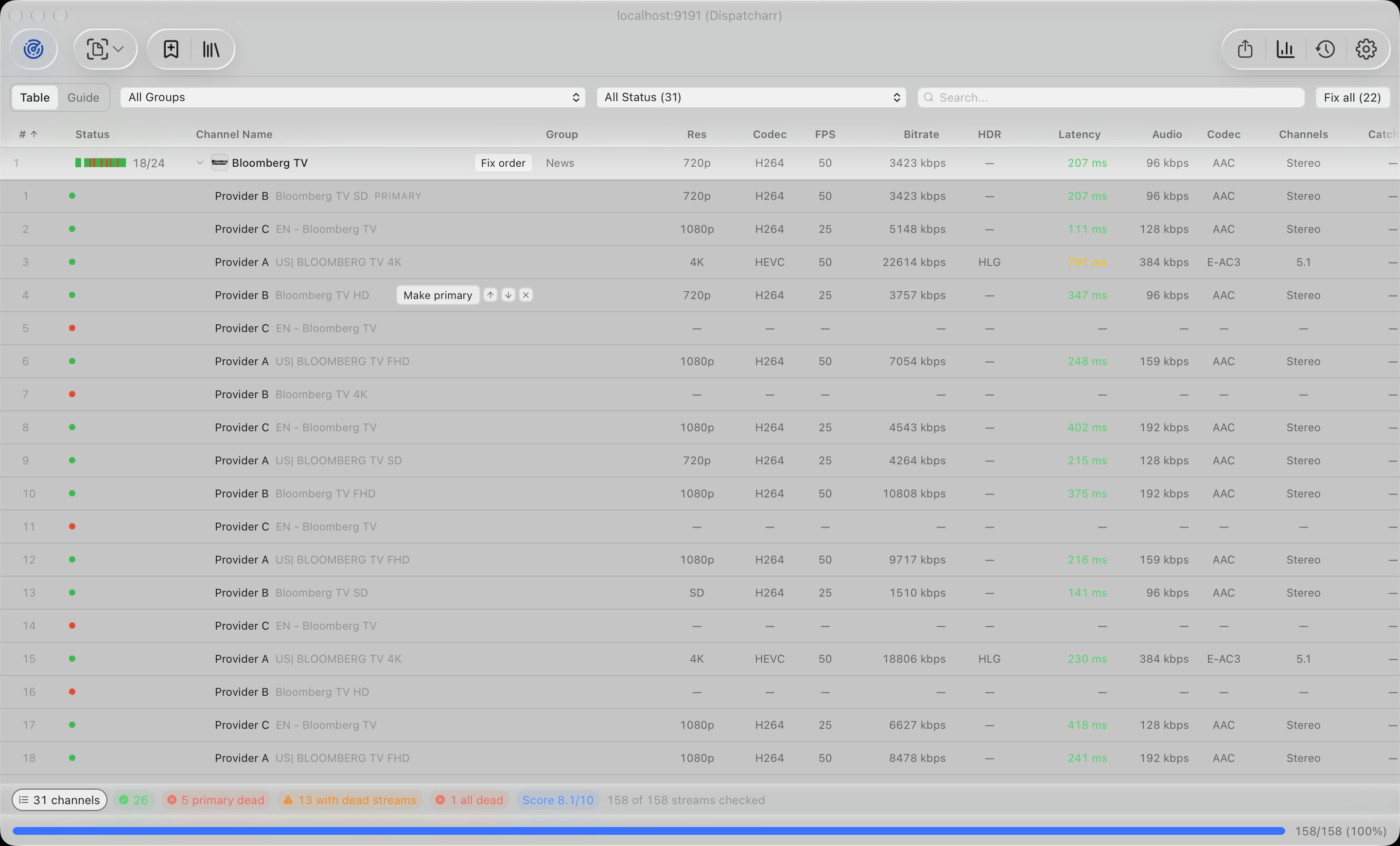The width and height of the screenshot is (1400, 846).
Task: Click the Bloomberg TV channel logo icon
Action: coord(219,163)
